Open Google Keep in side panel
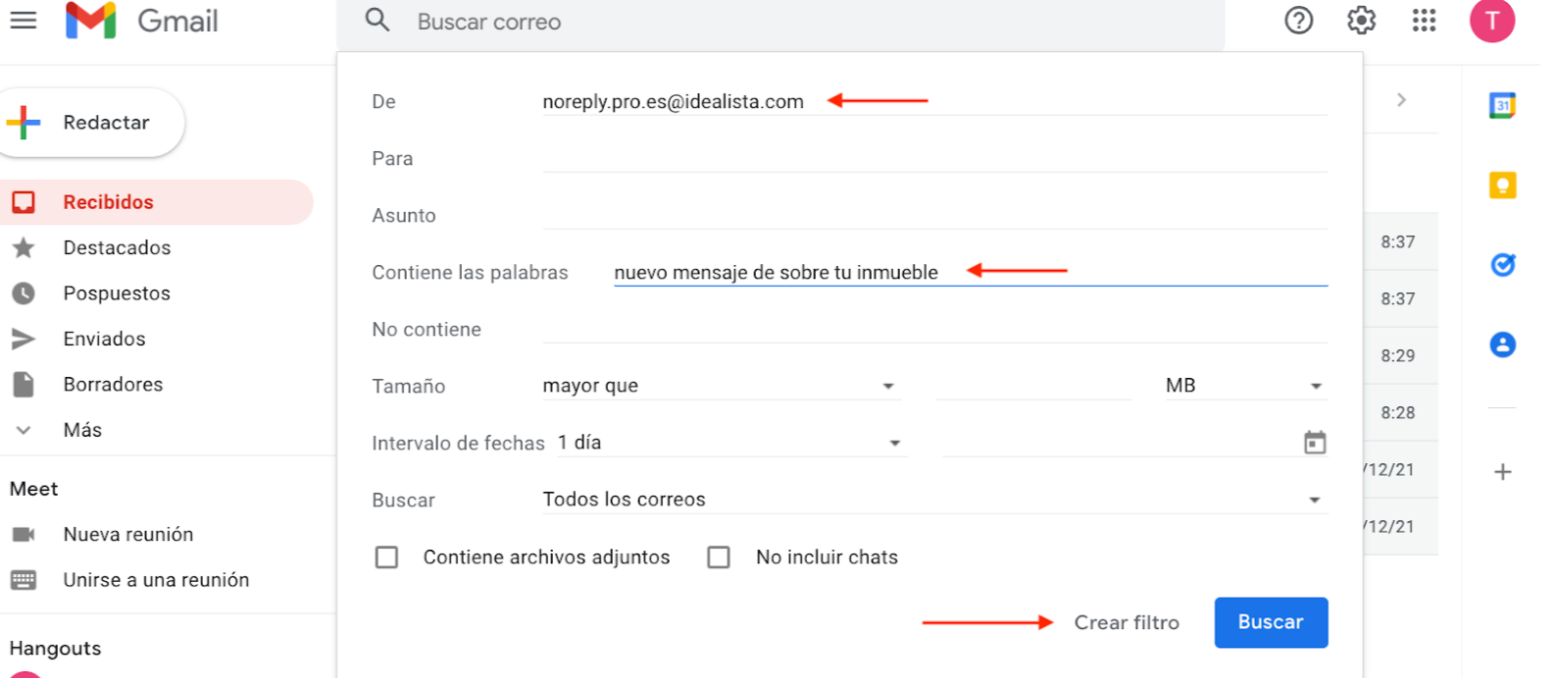This screenshot has height=678, width=1541. pos(1502,185)
